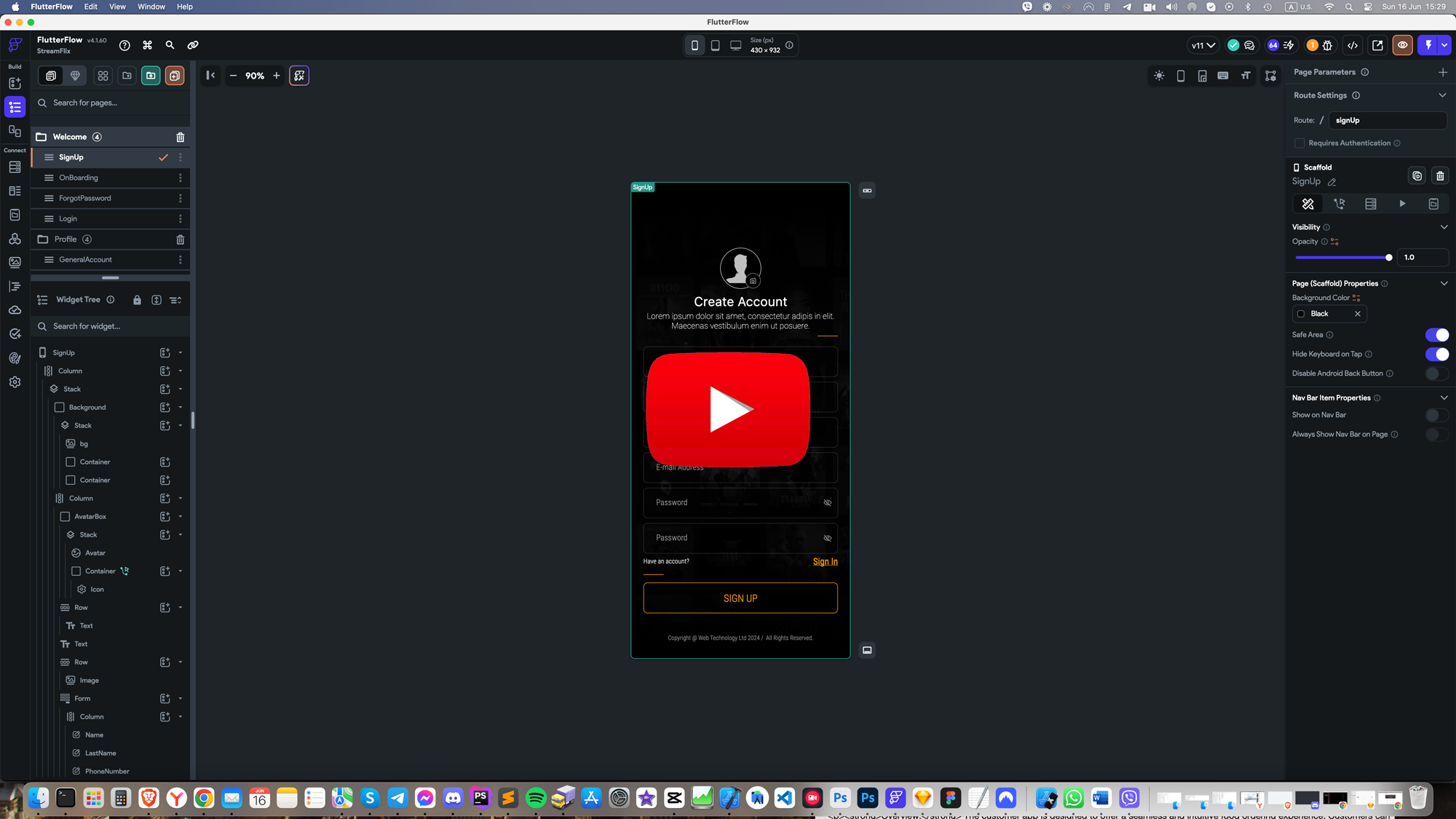Select the phone device size toggle
1456x819 pixels.
(695, 45)
